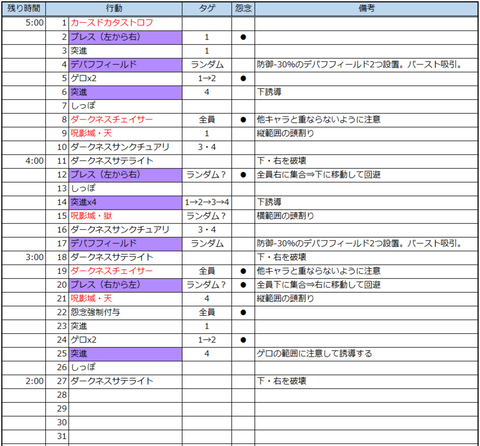
Task: Click the 1→2→3→4 target cell
Action: click(207, 202)
